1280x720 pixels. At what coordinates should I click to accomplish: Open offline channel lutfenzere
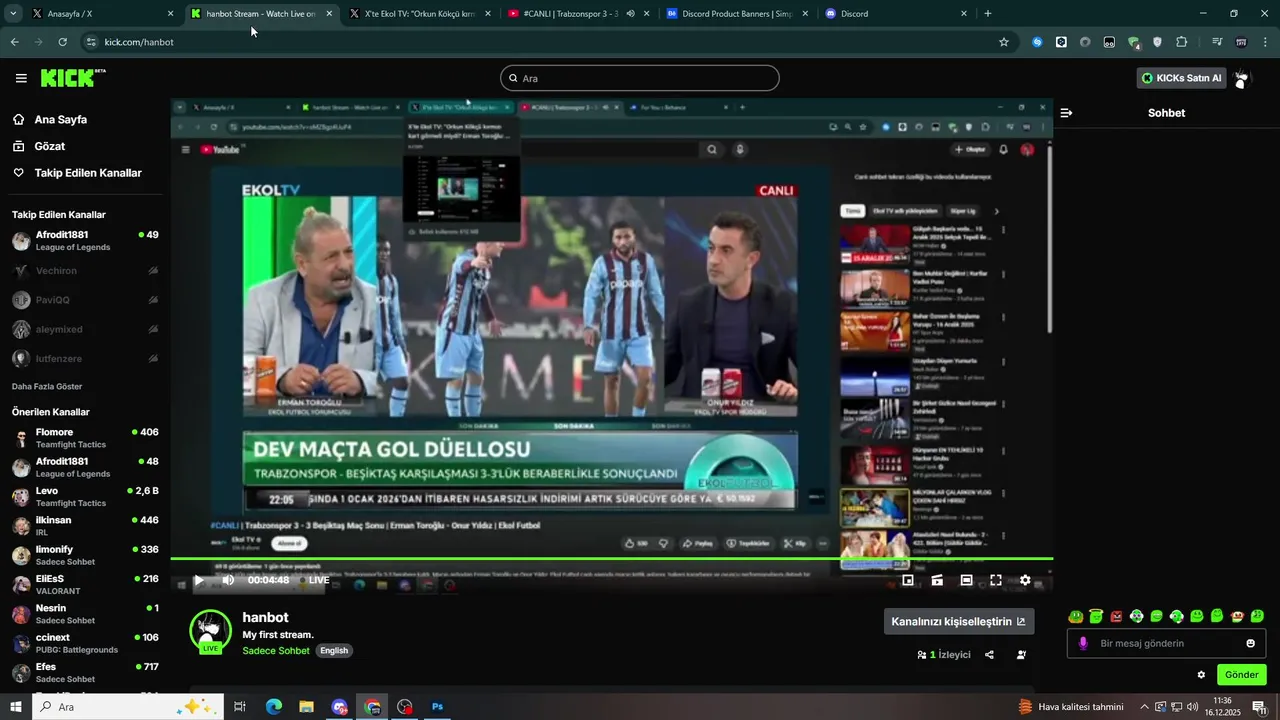pyautogui.click(x=85, y=358)
